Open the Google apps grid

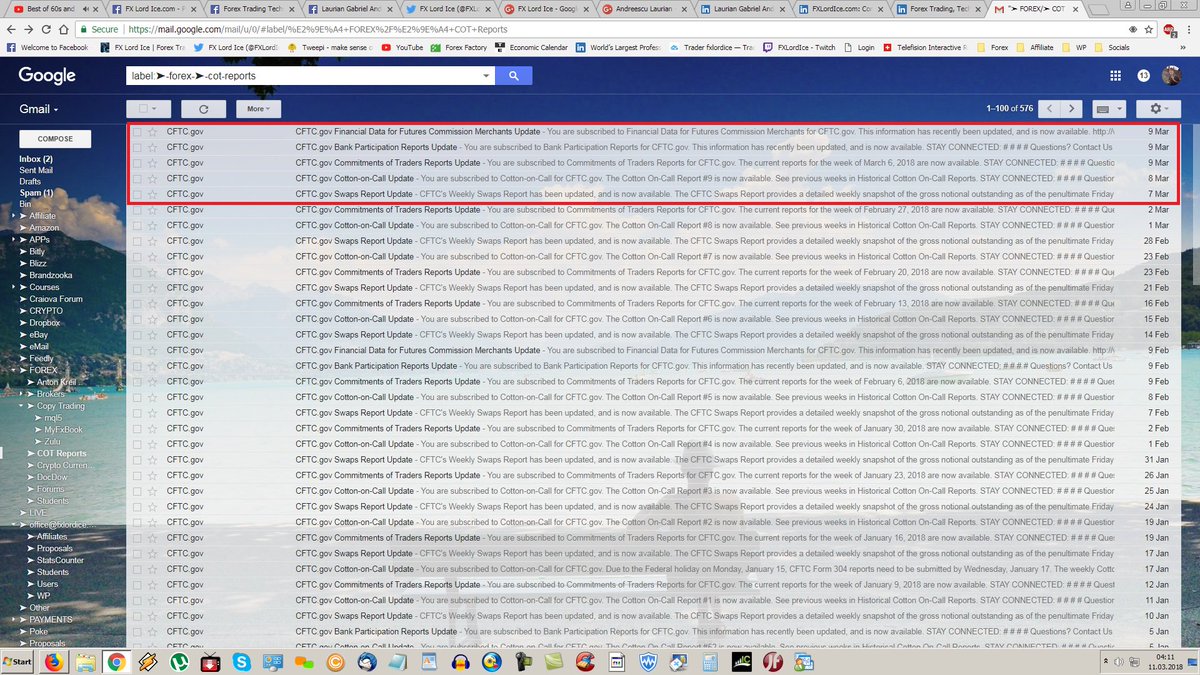point(1115,76)
